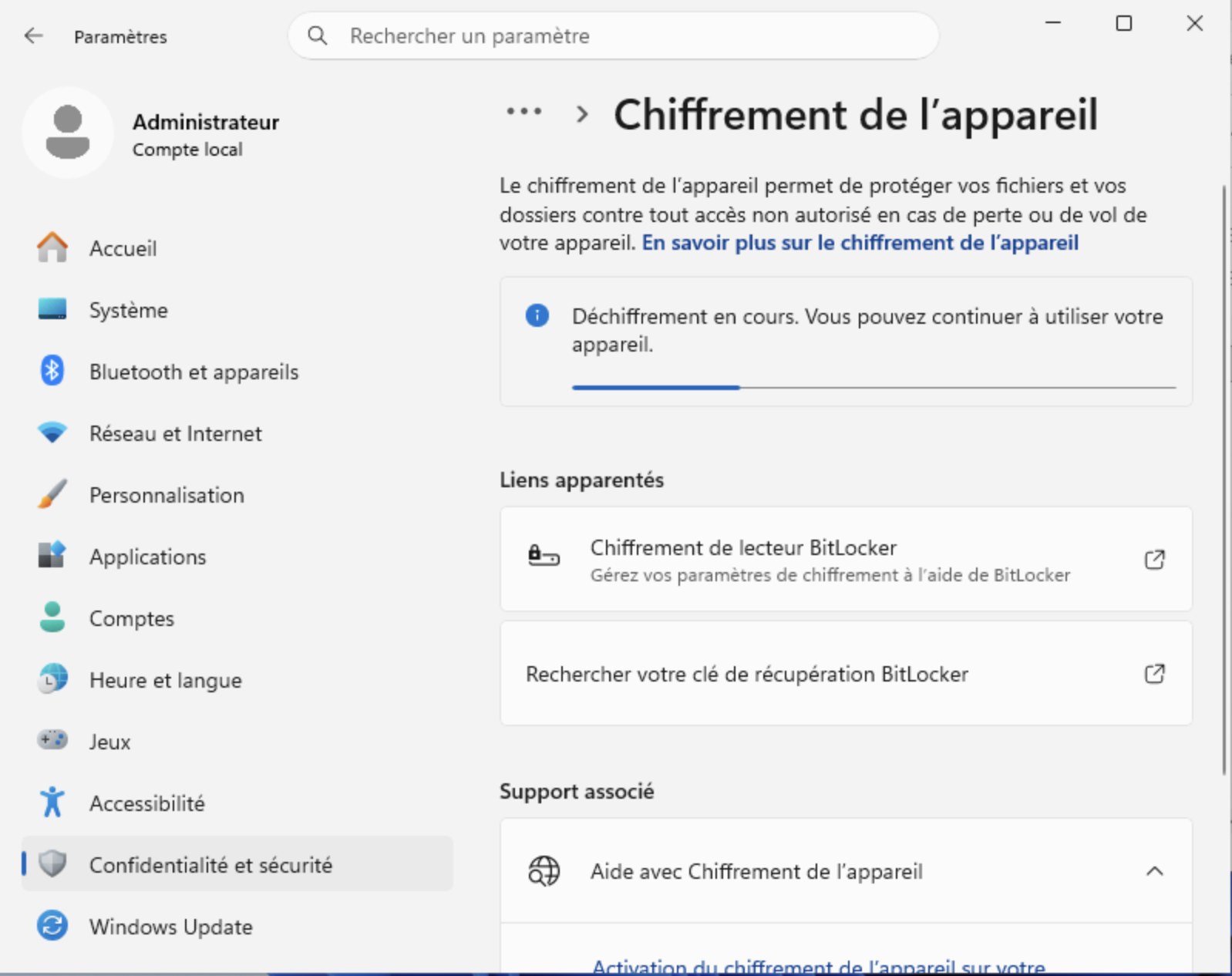Click the recovery key external link icon
The width and height of the screenshot is (1232, 976).
coord(1154,673)
